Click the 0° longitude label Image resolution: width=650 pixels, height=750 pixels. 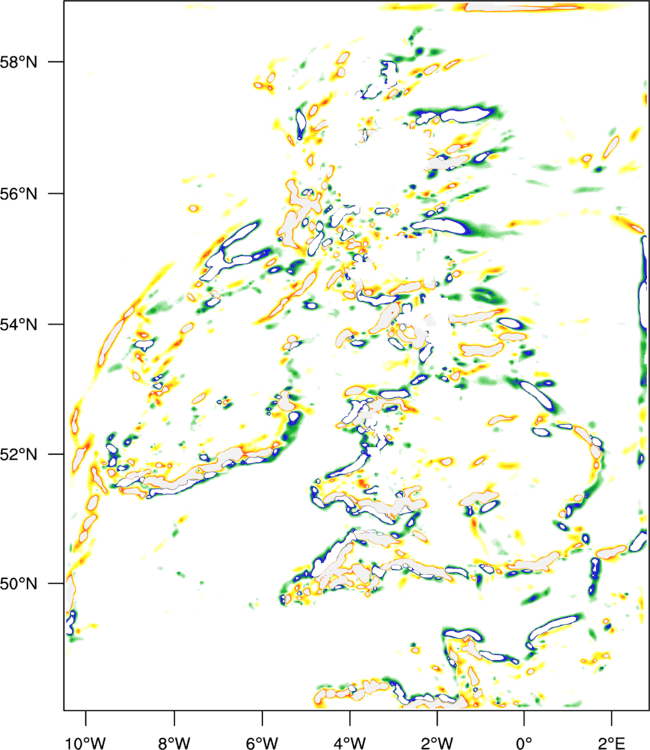pos(525,743)
